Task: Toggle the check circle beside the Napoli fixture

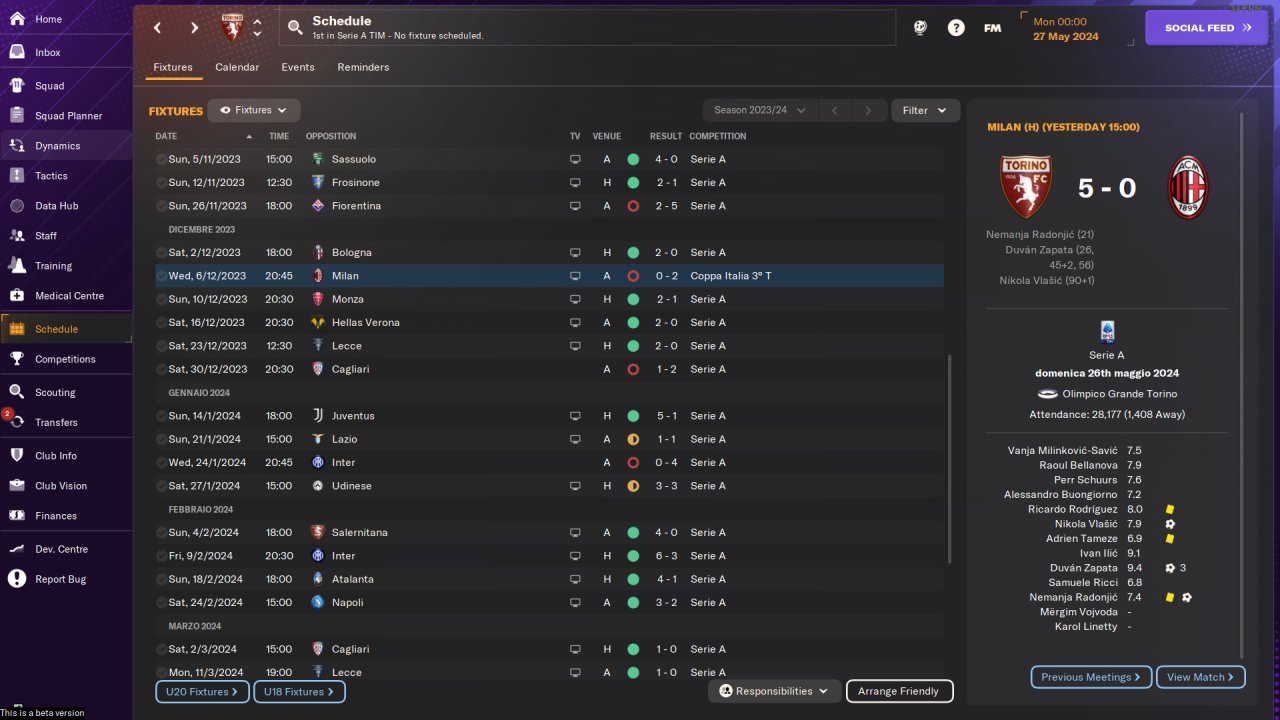Action: click(x=161, y=602)
